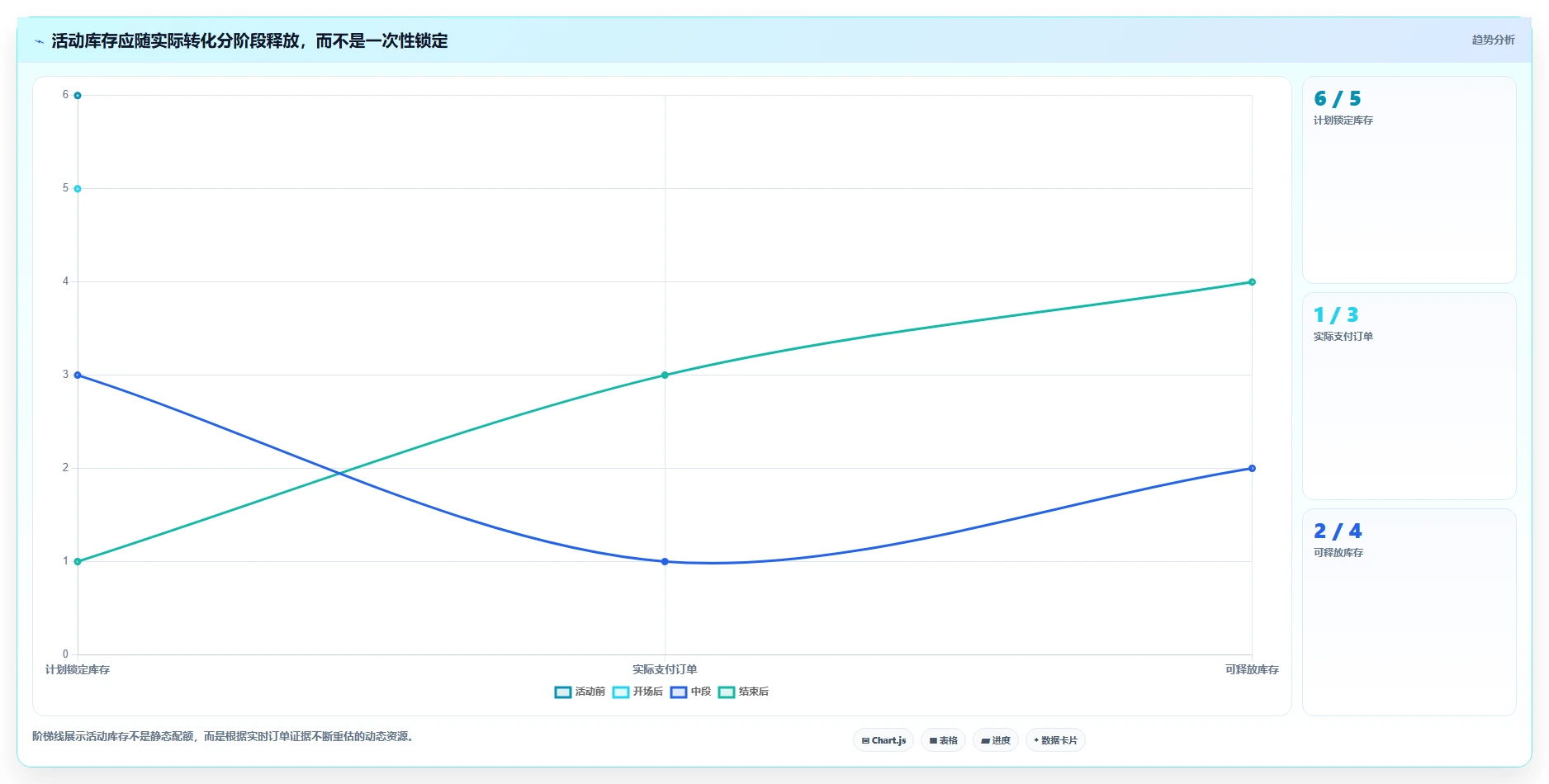Click the 表格 chip
This screenshot has width=1549, height=784.
click(943, 740)
